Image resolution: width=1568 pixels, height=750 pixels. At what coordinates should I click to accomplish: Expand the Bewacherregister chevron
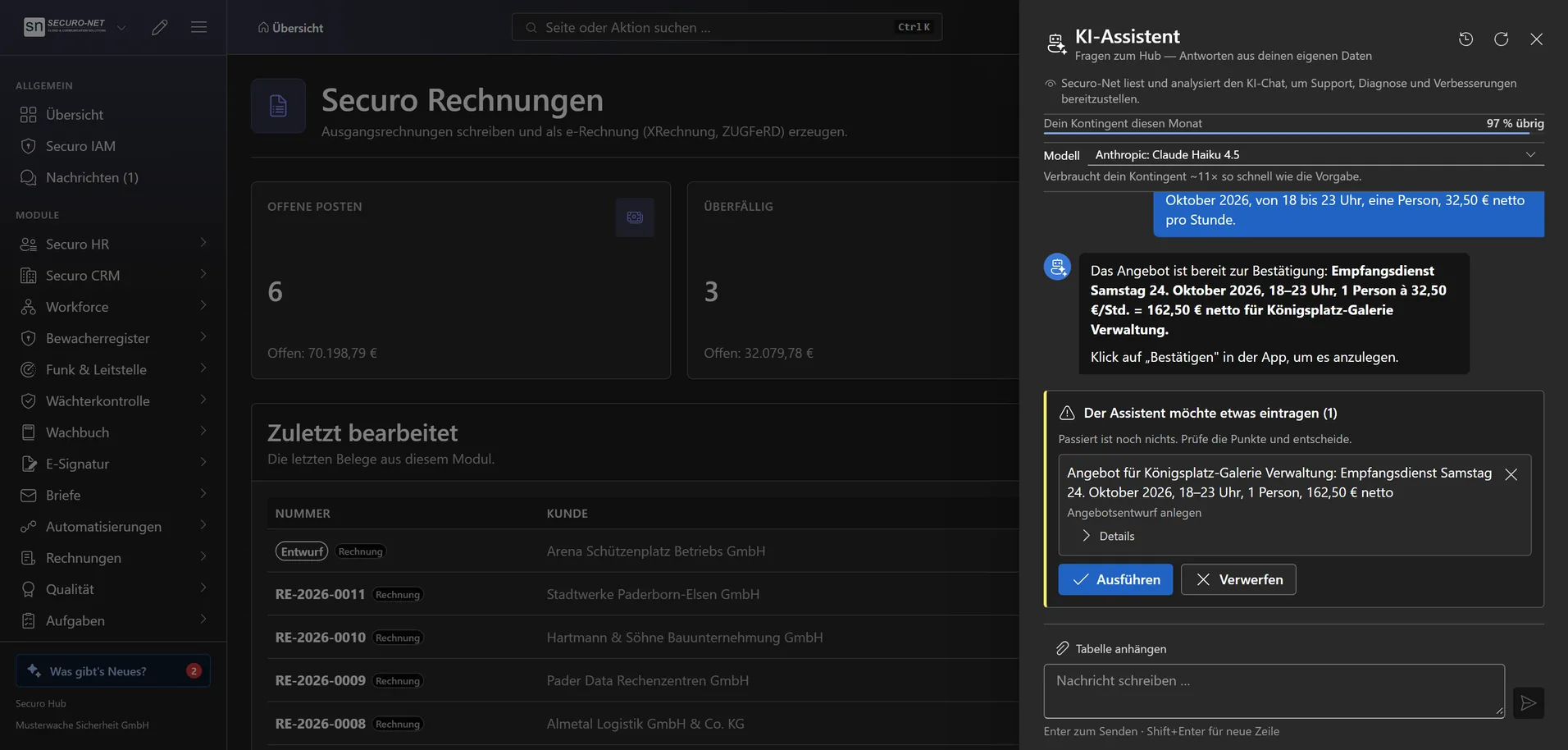pos(203,336)
